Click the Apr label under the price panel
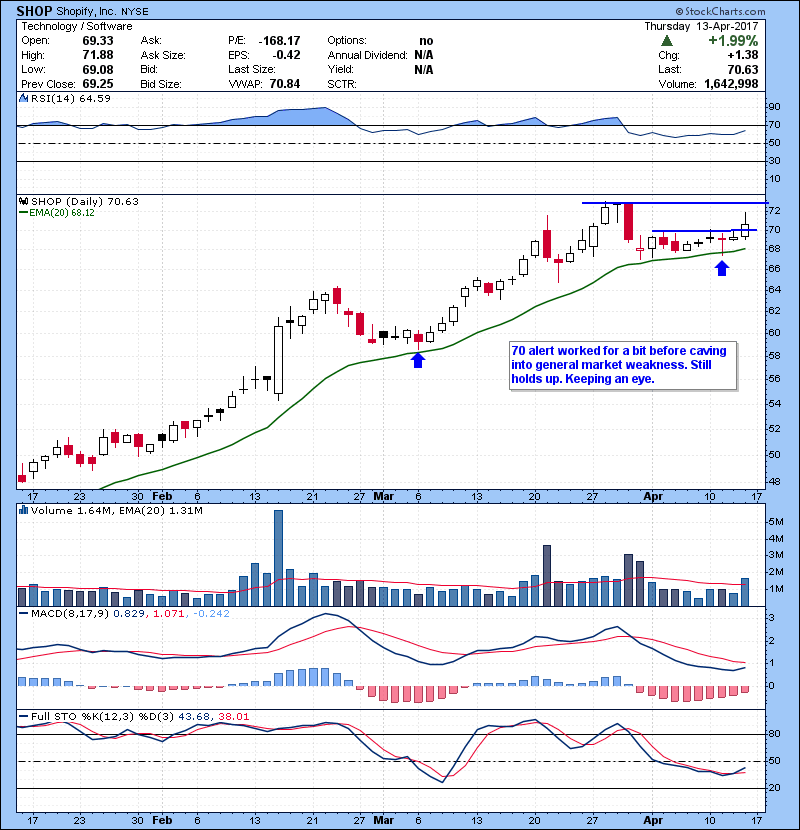The image size is (800, 830). [653, 497]
